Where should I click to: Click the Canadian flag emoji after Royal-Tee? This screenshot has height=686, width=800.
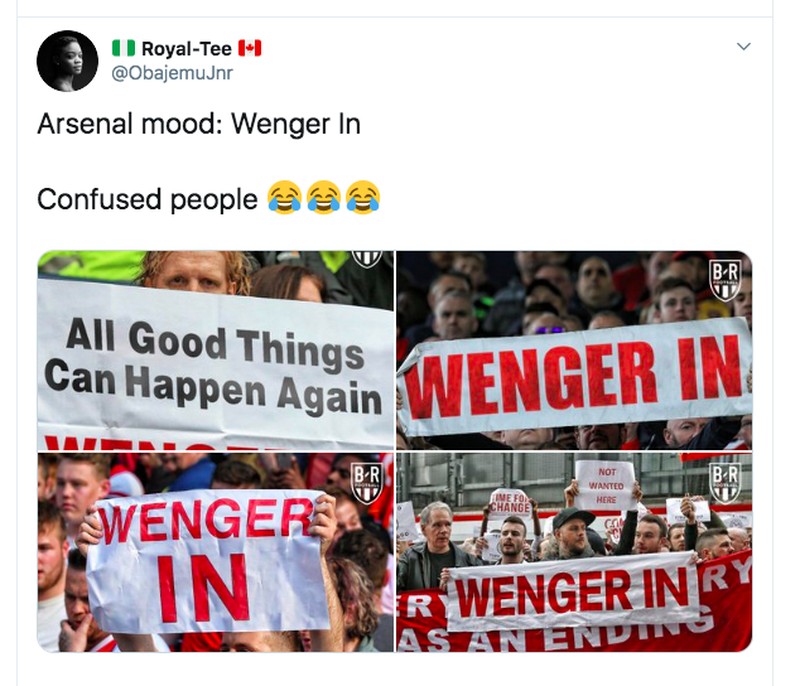click(x=249, y=48)
